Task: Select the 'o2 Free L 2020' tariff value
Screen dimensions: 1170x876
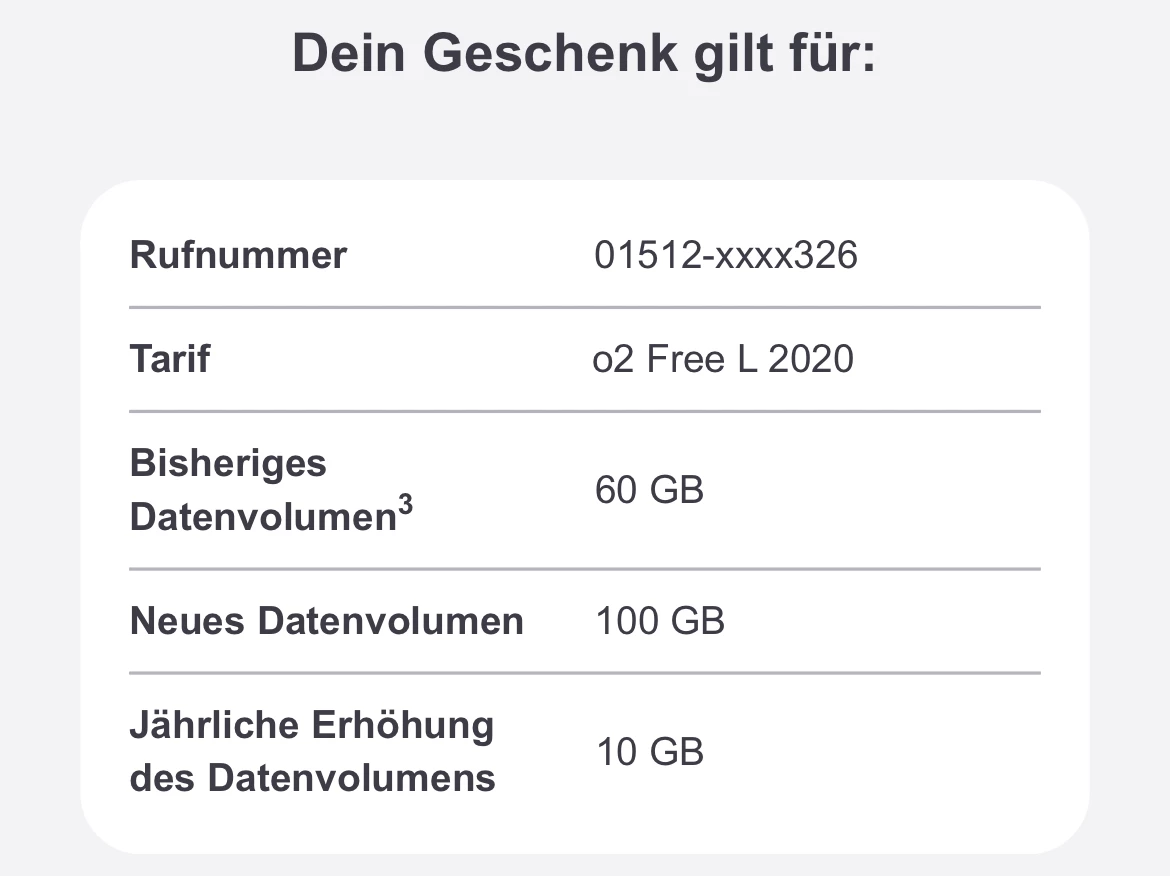Action: [x=722, y=359]
